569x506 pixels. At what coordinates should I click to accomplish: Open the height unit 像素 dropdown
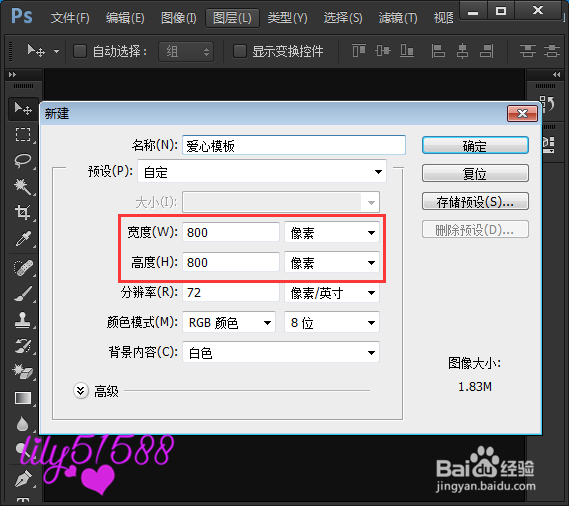pyautogui.click(x=332, y=262)
